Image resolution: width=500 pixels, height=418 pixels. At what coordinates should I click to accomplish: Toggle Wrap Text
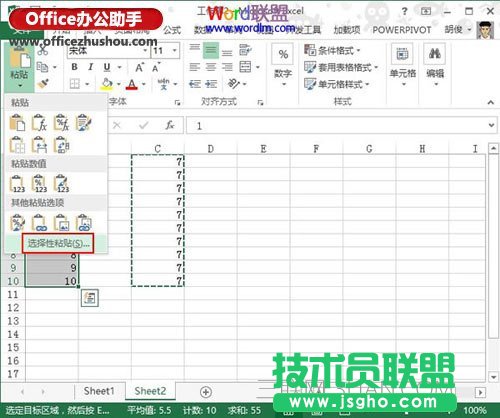click(x=245, y=50)
